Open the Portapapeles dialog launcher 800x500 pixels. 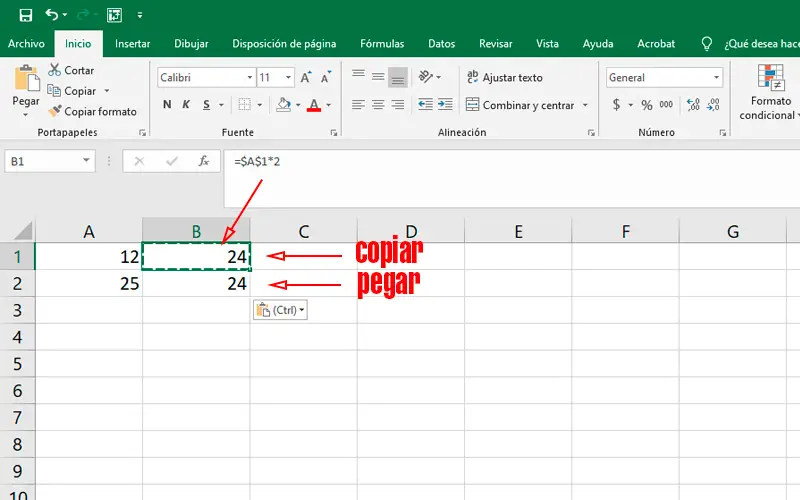pyautogui.click(x=142, y=133)
